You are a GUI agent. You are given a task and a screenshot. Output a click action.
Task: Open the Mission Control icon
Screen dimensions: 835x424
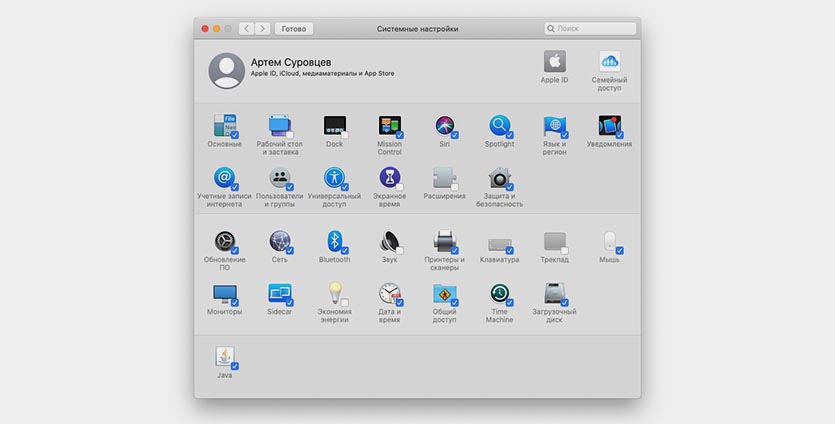pos(389,126)
